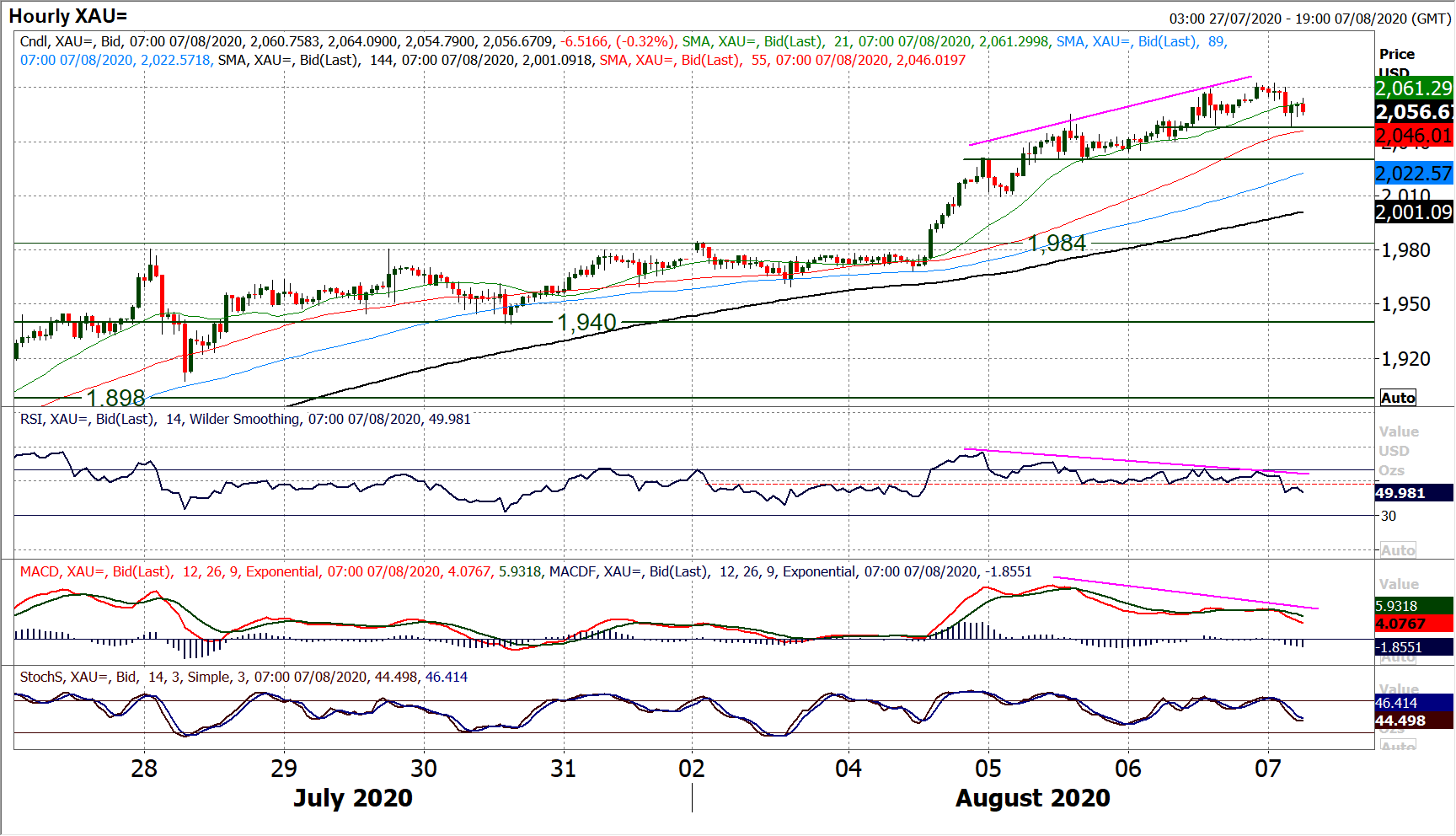Click the Auto button in the RSI panel
This screenshot has height=836, width=1456.
1398,550
